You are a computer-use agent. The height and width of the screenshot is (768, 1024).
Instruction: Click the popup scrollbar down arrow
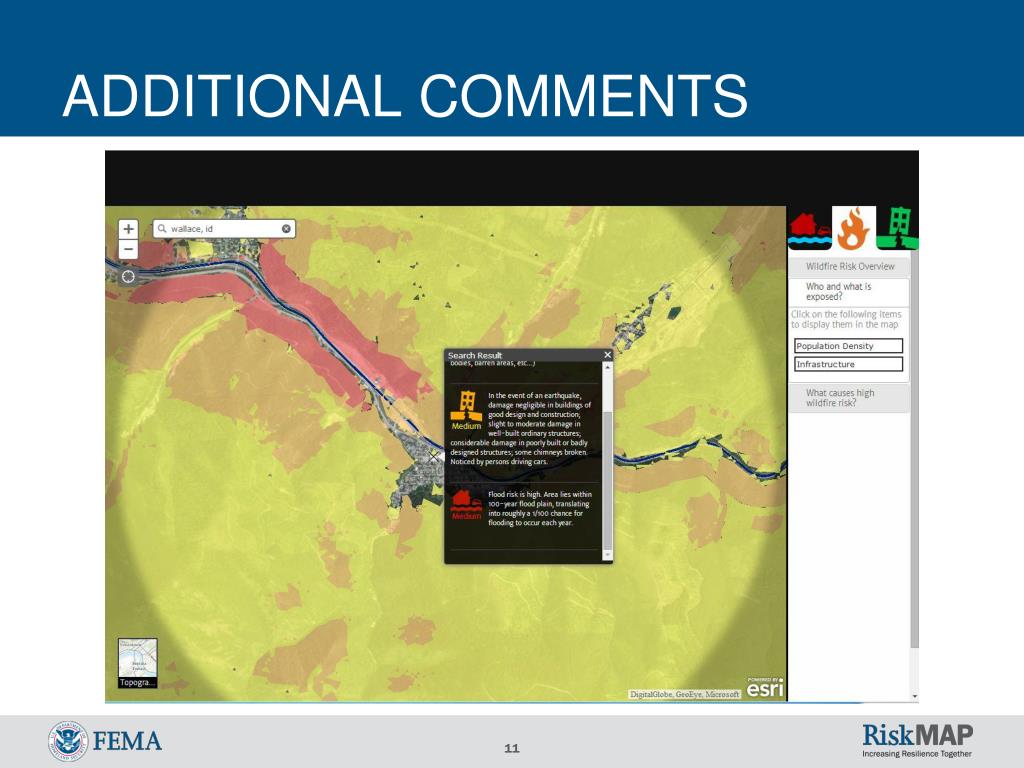(x=607, y=554)
